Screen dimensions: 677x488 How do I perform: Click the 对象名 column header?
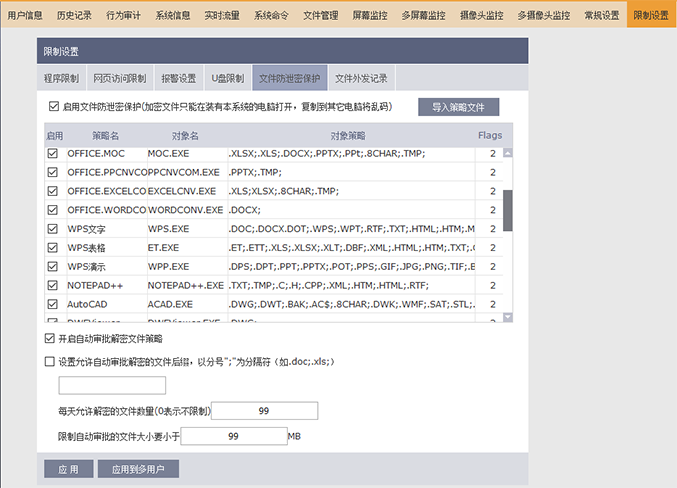point(185,136)
